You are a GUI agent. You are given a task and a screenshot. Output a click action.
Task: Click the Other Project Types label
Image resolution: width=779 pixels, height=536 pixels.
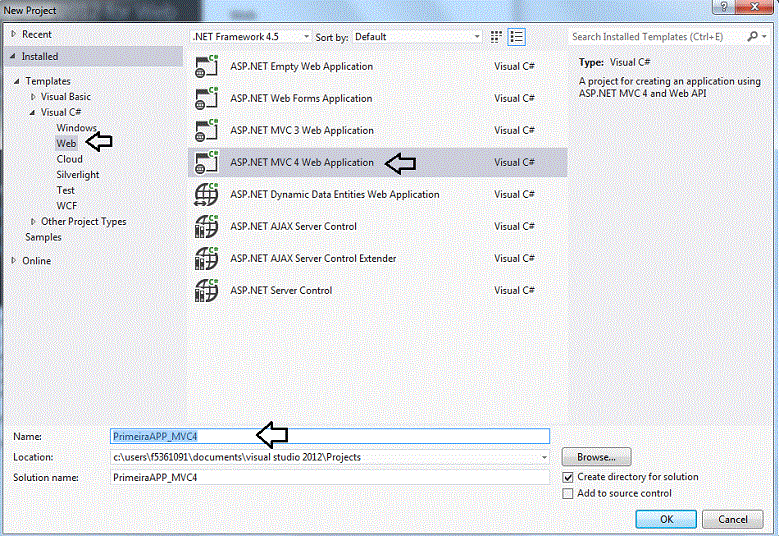(x=83, y=222)
